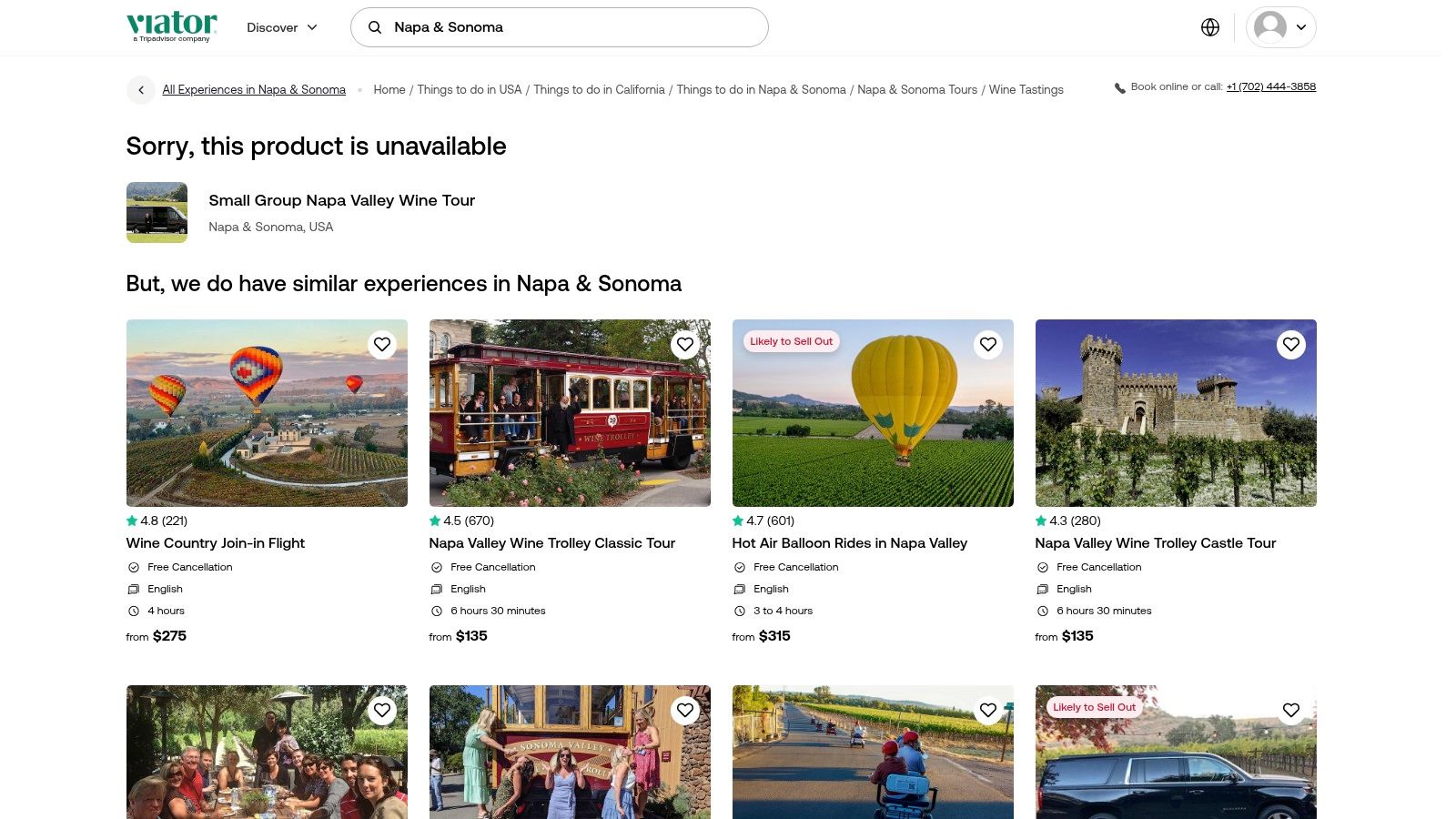Open Things to do in Napa & Sonoma breadcrumb

(761, 90)
